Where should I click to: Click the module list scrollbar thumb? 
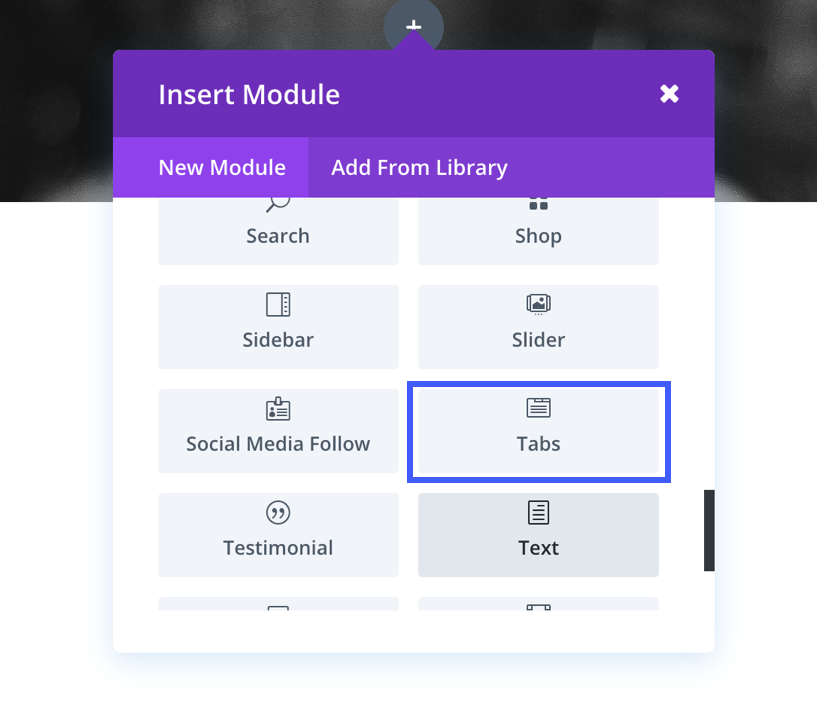pyautogui.click(x=709, y=530)
